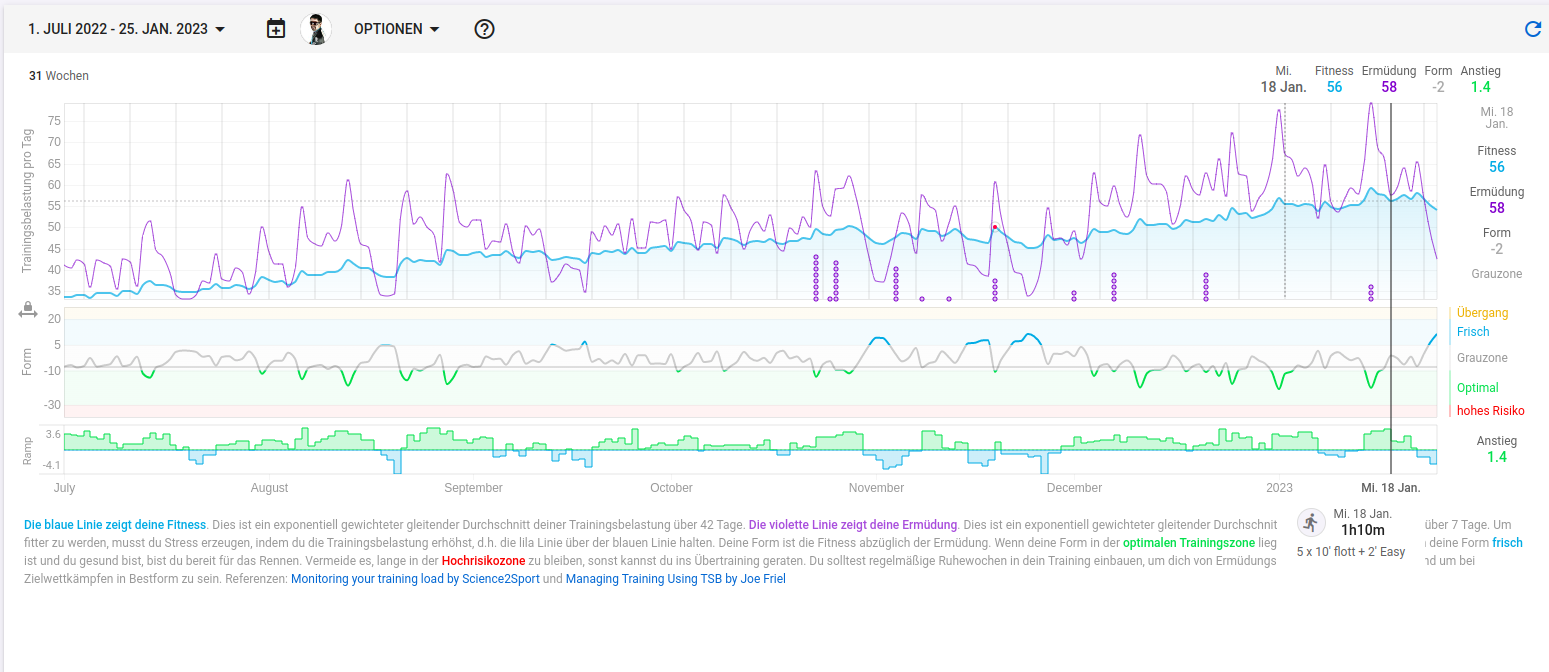
Task: Click the Optimal zone legend label
Action: 1477,388
